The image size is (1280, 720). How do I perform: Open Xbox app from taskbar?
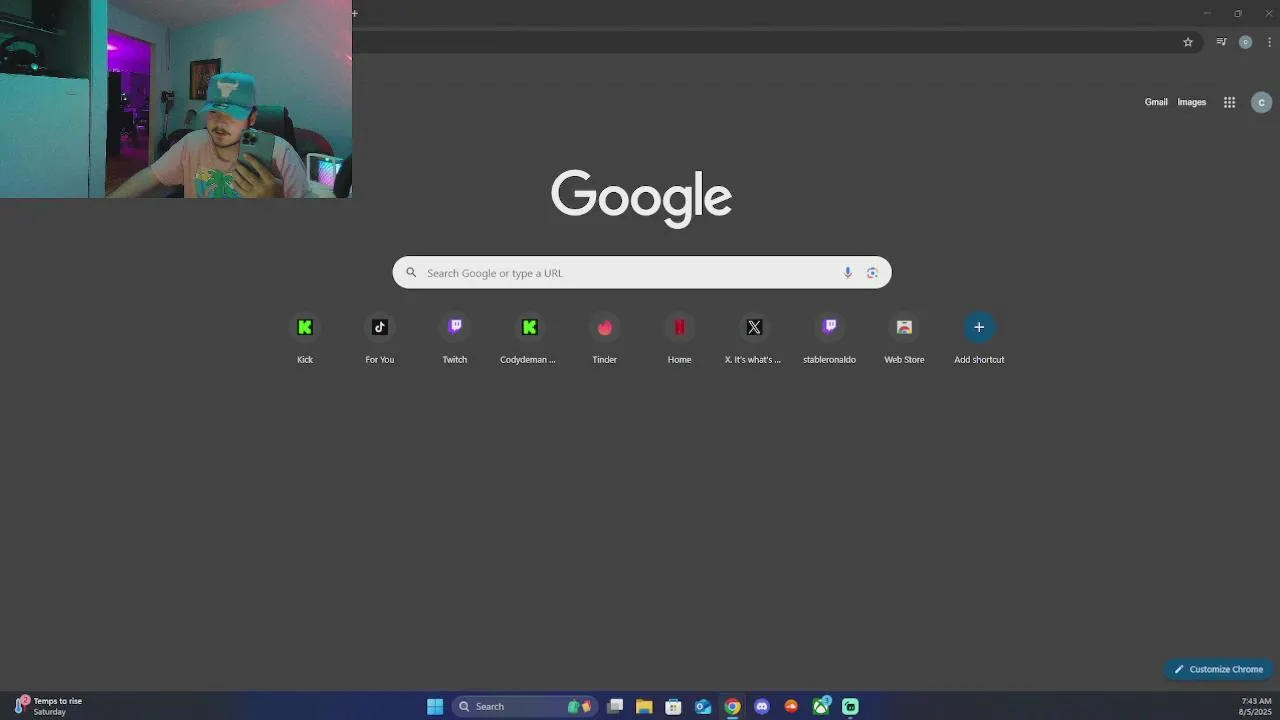click(x=821, y=706)
